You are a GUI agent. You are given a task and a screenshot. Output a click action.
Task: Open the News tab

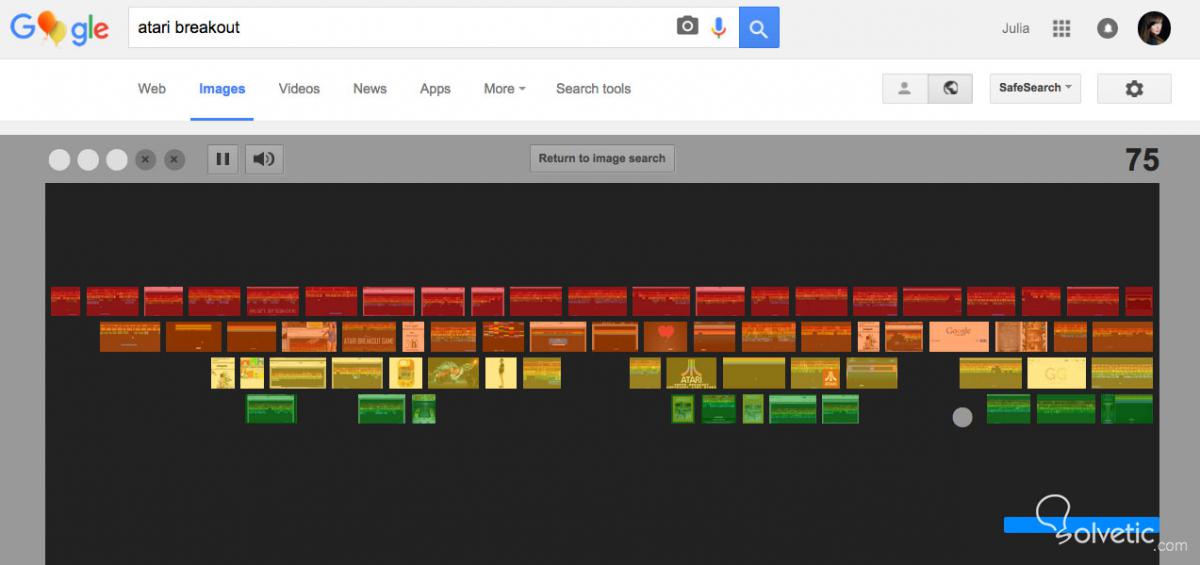pyautogui.click(x=370, y=88)
